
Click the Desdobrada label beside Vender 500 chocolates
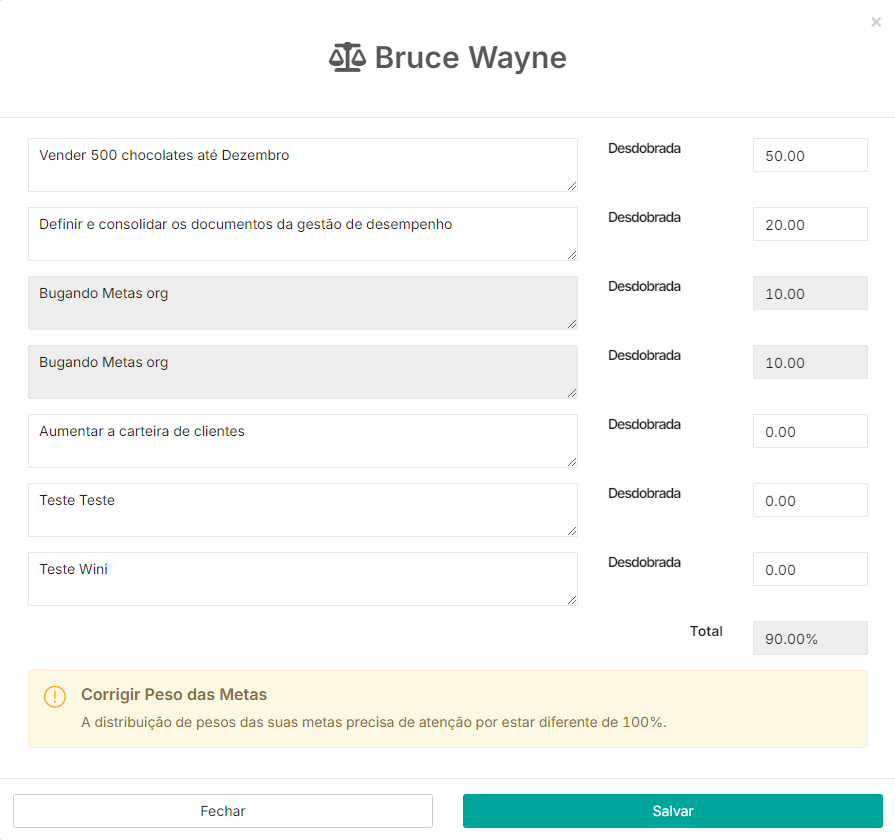644,148
